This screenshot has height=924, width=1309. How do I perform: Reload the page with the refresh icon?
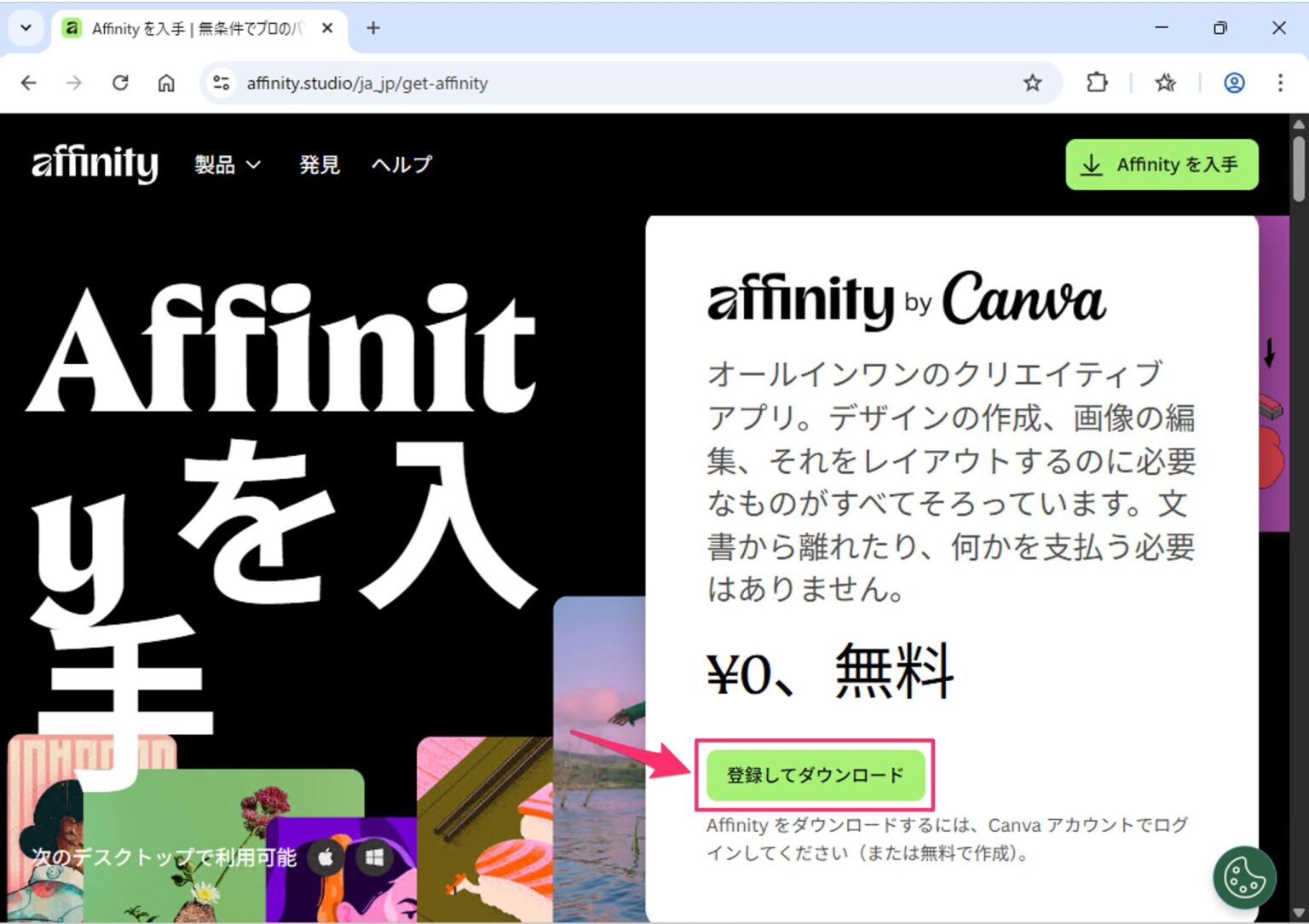pos(121,83)
